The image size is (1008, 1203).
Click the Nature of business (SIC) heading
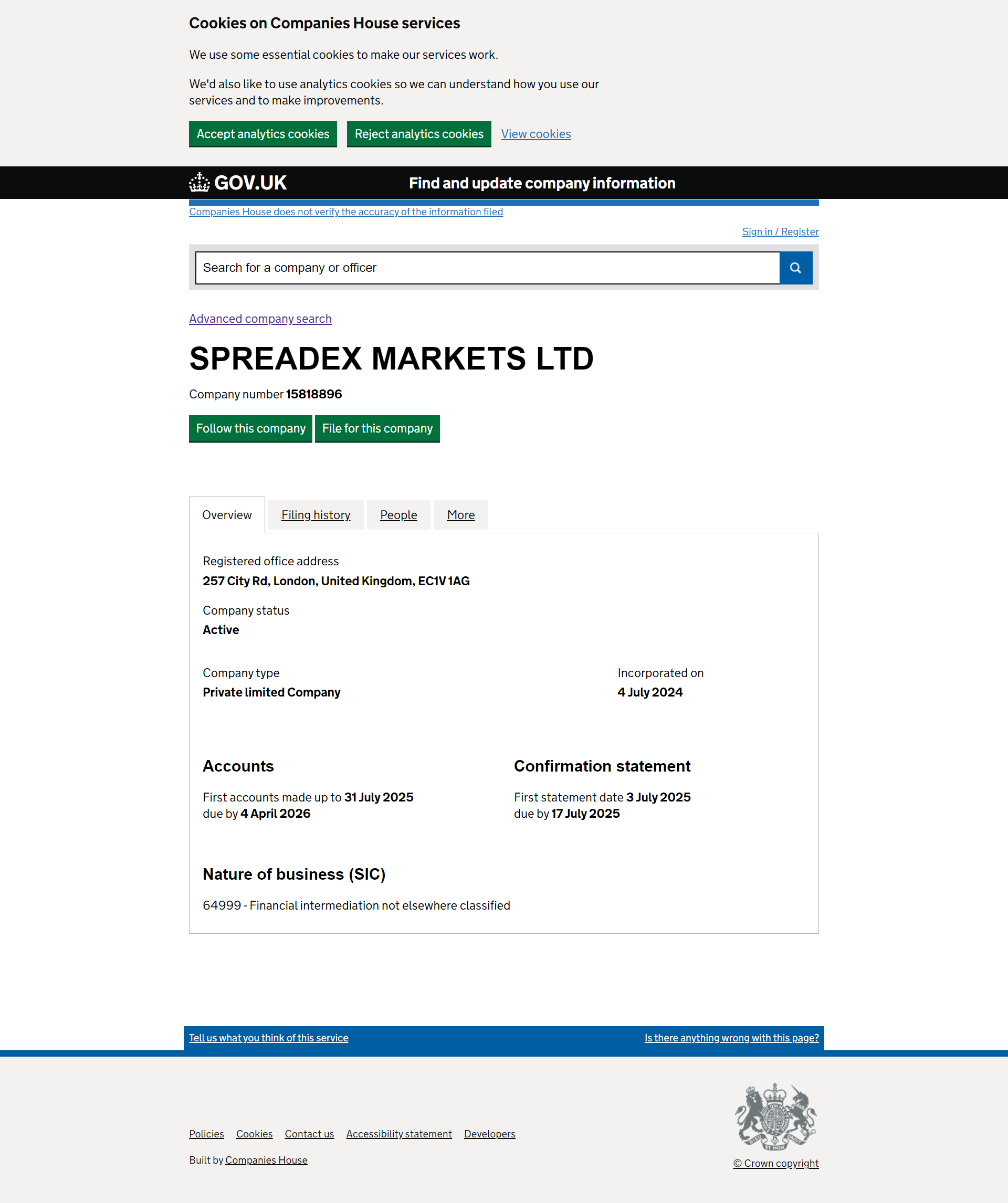pyautogui.click(x=294, y=874)
